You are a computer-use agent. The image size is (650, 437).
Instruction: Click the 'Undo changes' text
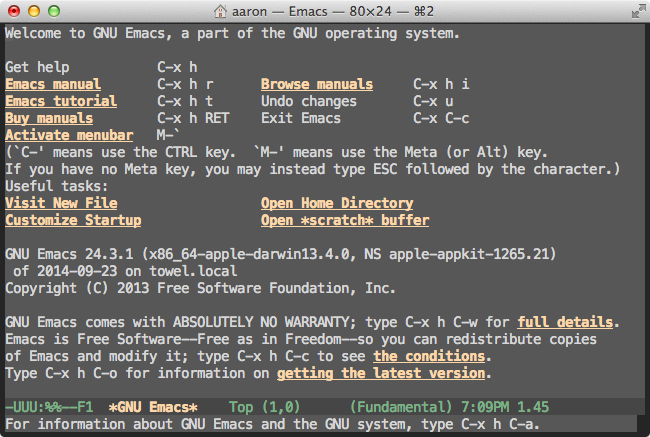click(x=309, y=101)
